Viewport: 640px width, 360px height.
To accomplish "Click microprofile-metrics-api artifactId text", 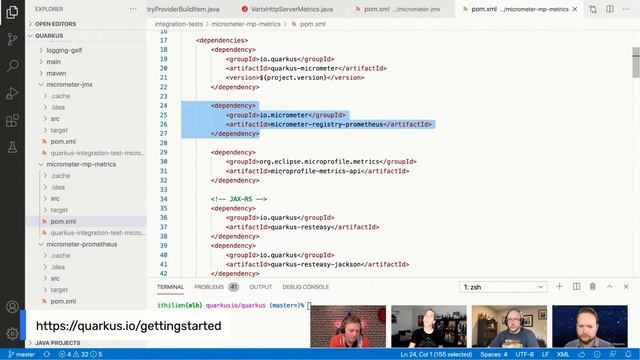I will coord(316,171).
